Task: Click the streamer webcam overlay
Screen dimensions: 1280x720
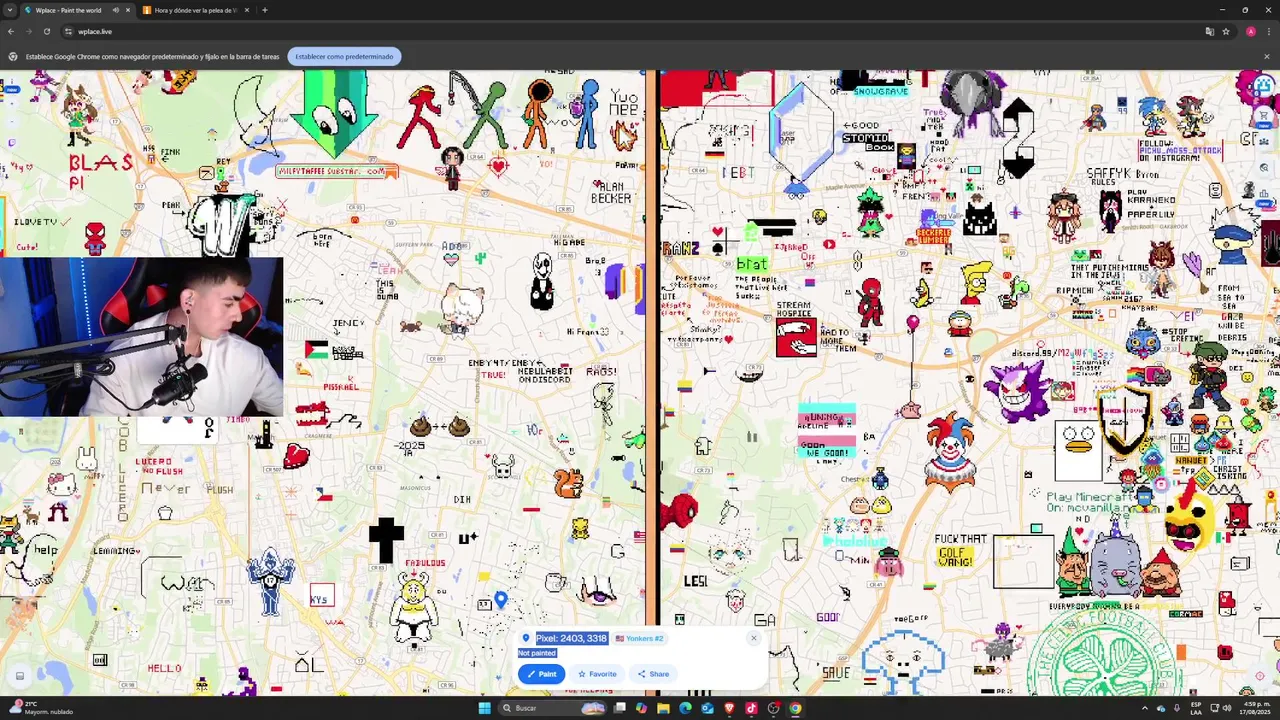Action: click(141, 337)
